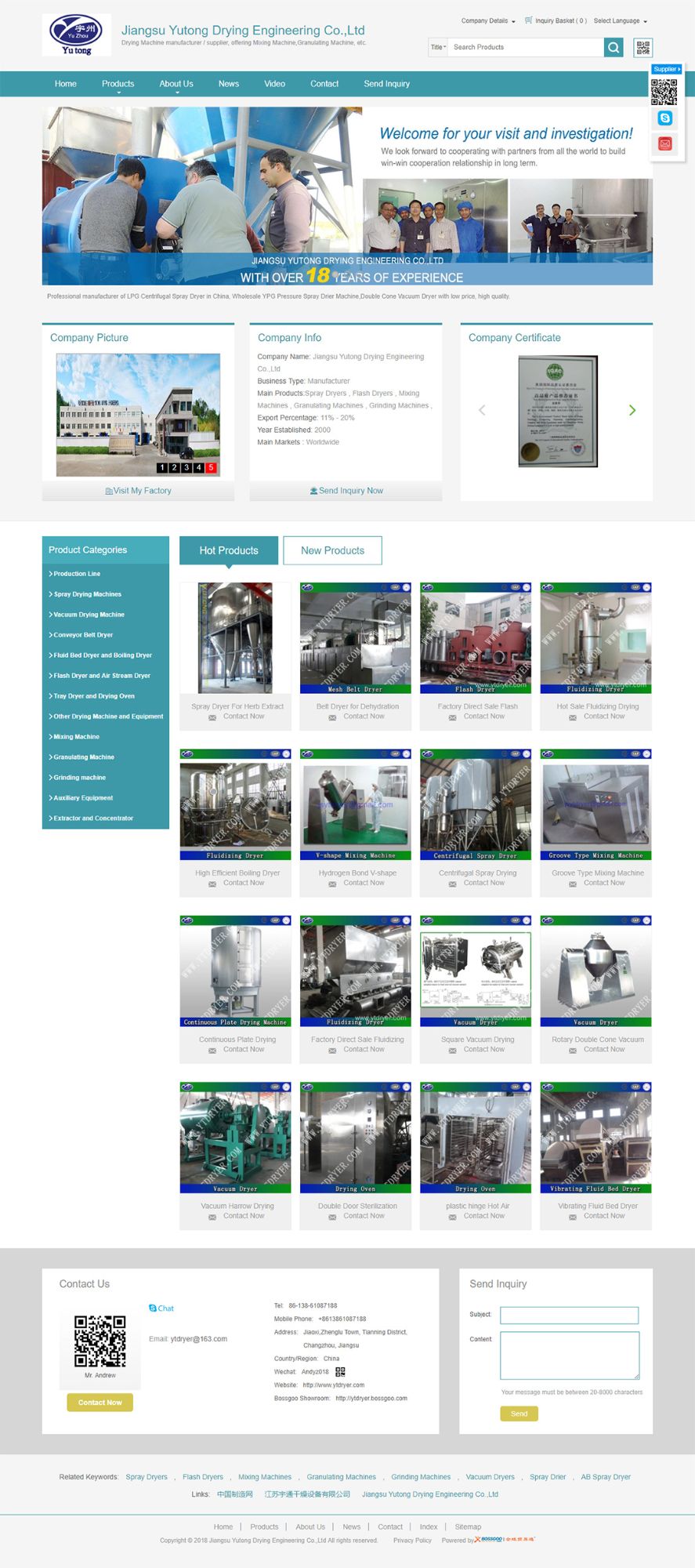The image size is (695, 1568).
Task: Click envelope icon under High Efficient Boiling Dryer
Action: [x=212, y=884]
